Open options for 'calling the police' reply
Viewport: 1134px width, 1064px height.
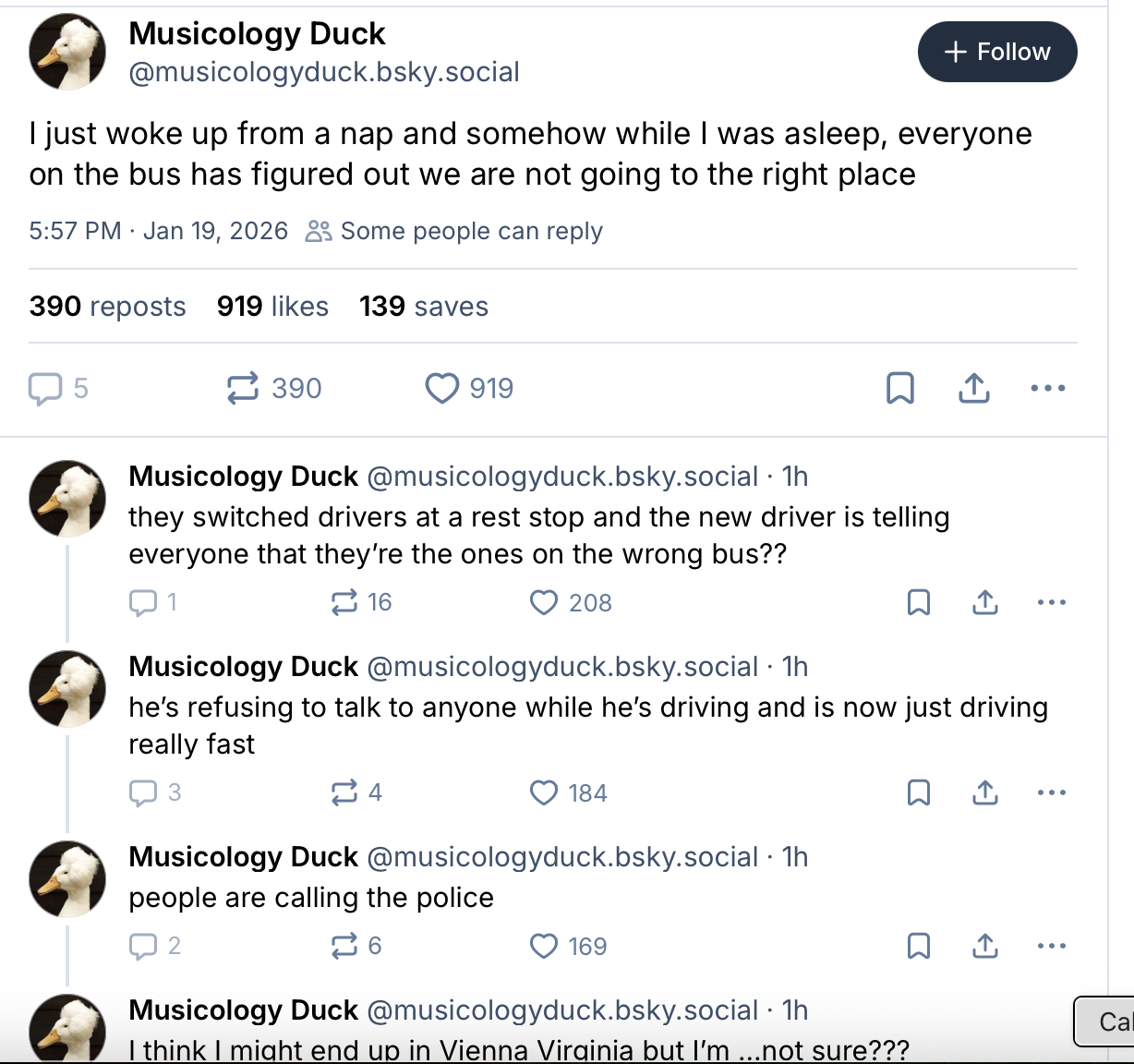tap(1051, 946)
